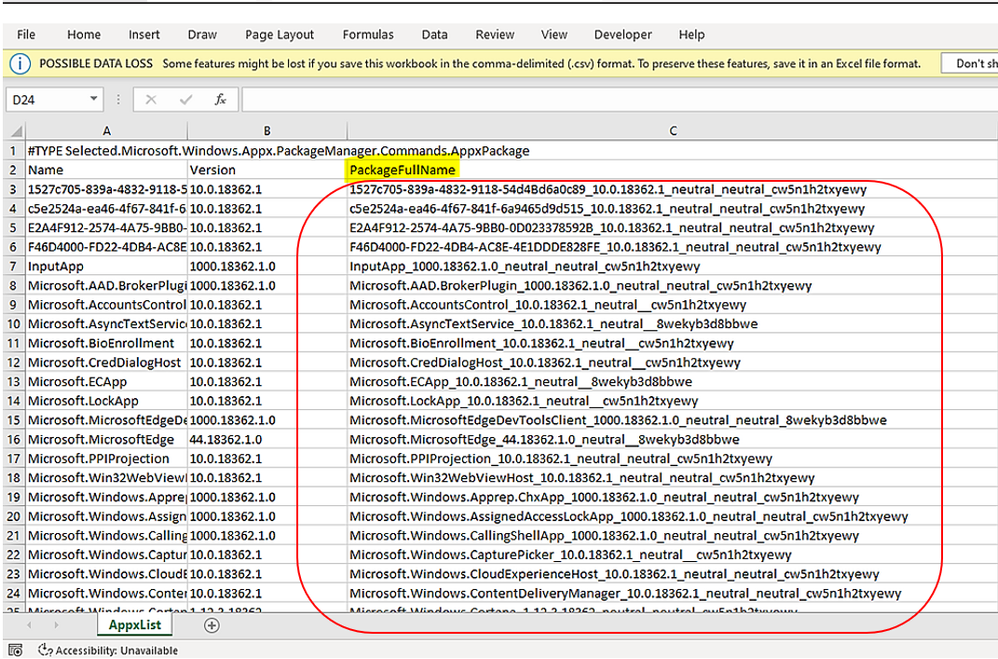Image resolution: width=998 pixels, height=659 pixels.
Task: Click Microsoft.CredDialogHost cell in column A
Action: point(106,362)
